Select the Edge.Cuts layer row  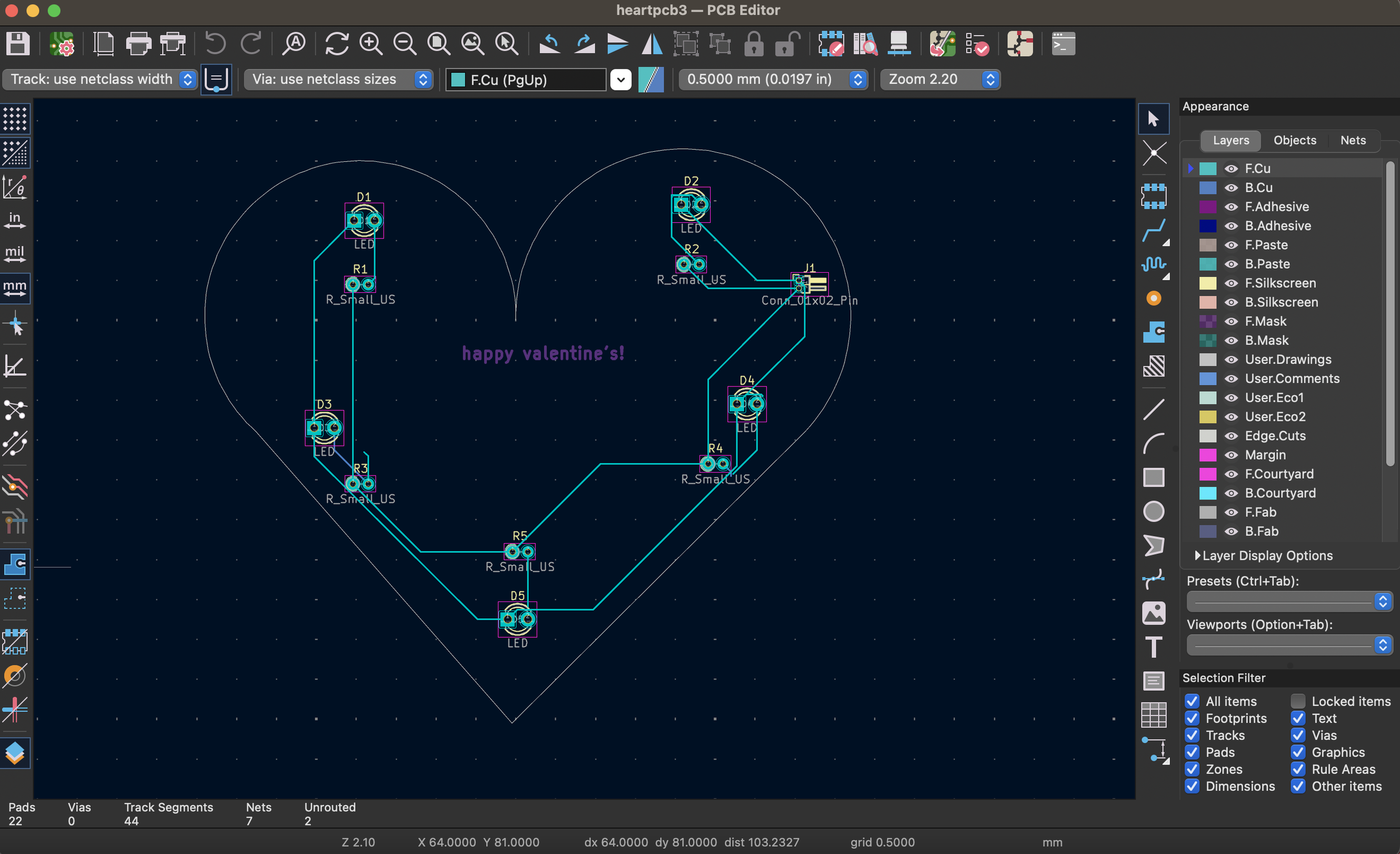pos(1275,436)
